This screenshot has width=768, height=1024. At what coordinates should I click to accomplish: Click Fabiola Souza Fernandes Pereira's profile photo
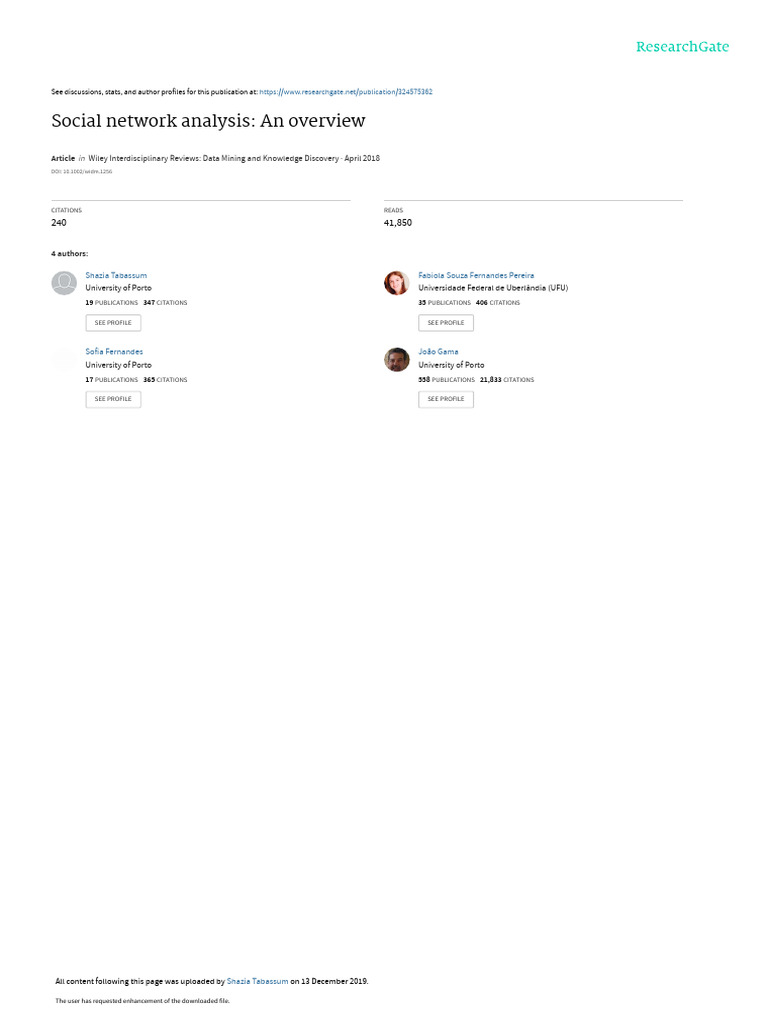click(x=396, y=283)
